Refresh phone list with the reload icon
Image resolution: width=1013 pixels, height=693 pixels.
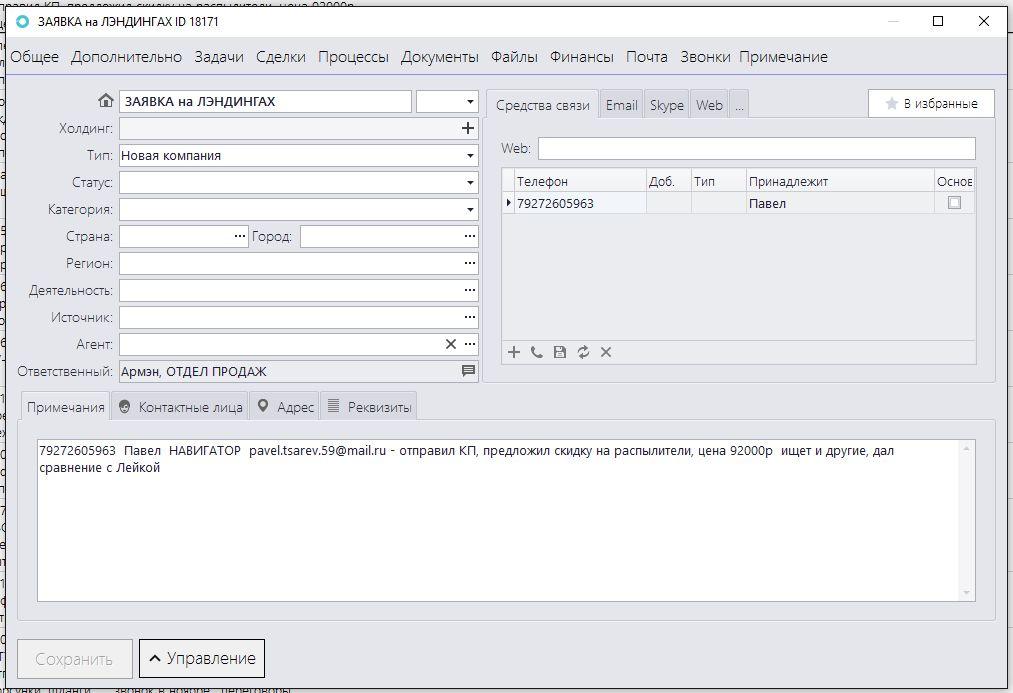(583, 352)
